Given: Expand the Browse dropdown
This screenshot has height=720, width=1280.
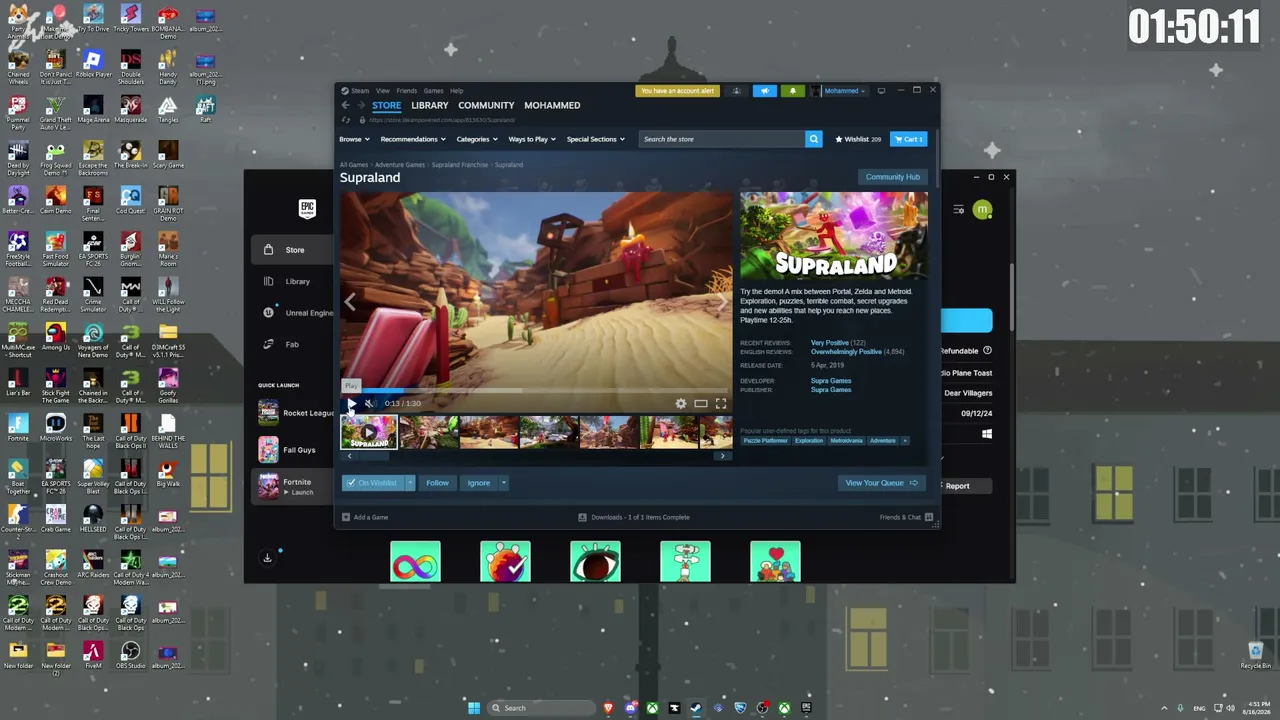Looking at the screenshot, I should tap(354, 139).
